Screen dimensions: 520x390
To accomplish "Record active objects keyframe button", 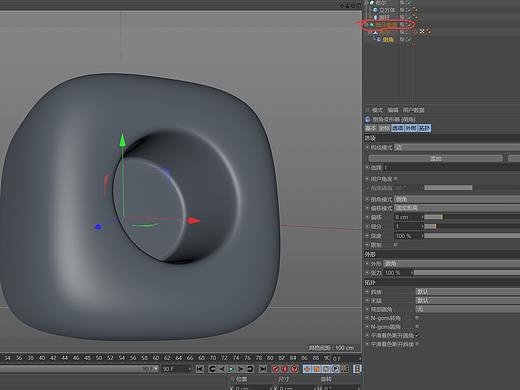I will point(275,369).
